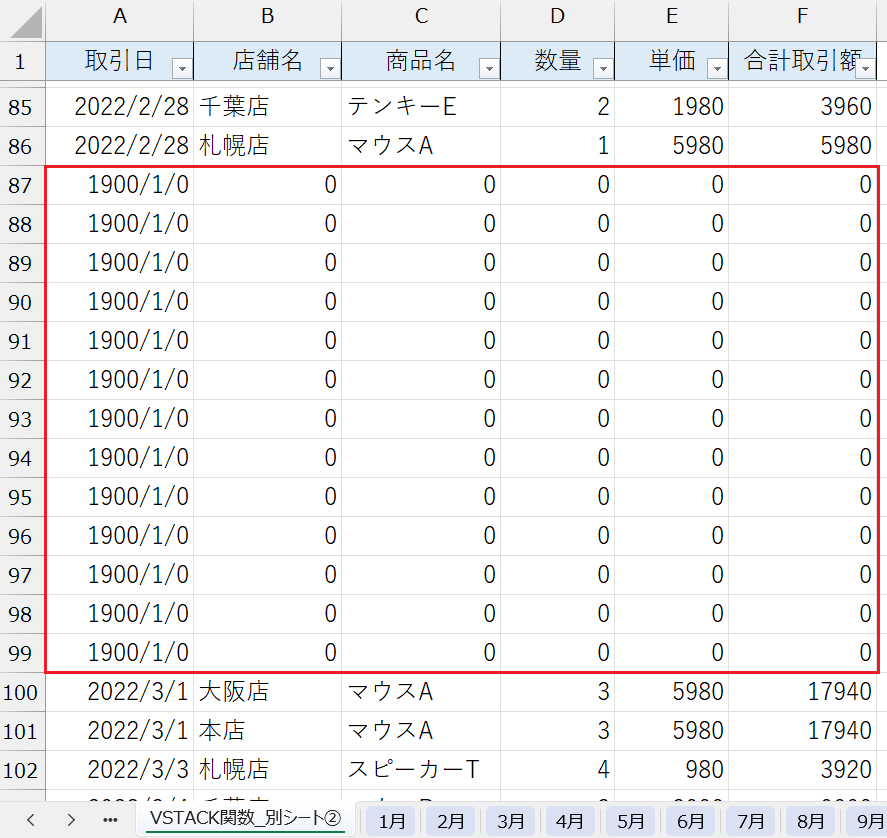Open the 6月 sheet tab
887x838 pixels.
pyautogui.click(x=690, y=821)
